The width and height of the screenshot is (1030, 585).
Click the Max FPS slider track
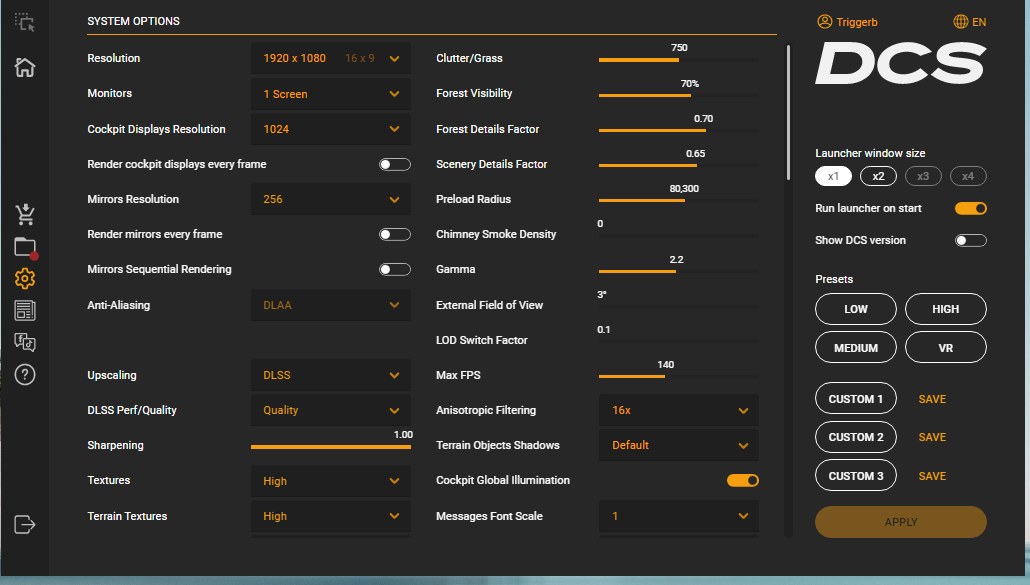[679, 376]
